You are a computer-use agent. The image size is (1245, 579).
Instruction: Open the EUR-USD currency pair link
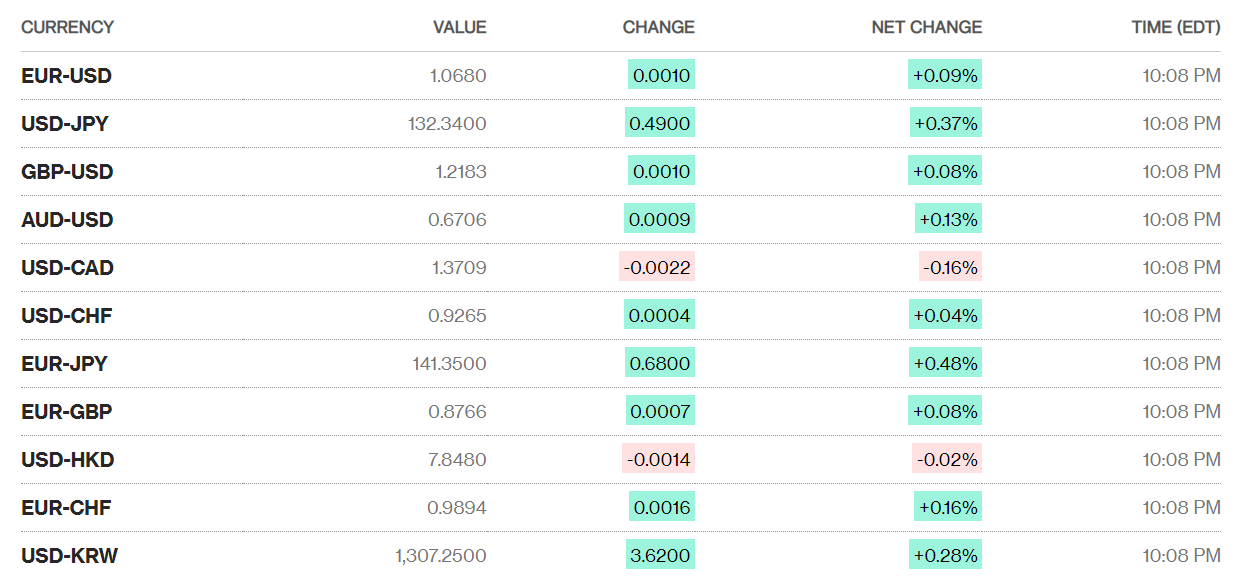click(66, 76)
